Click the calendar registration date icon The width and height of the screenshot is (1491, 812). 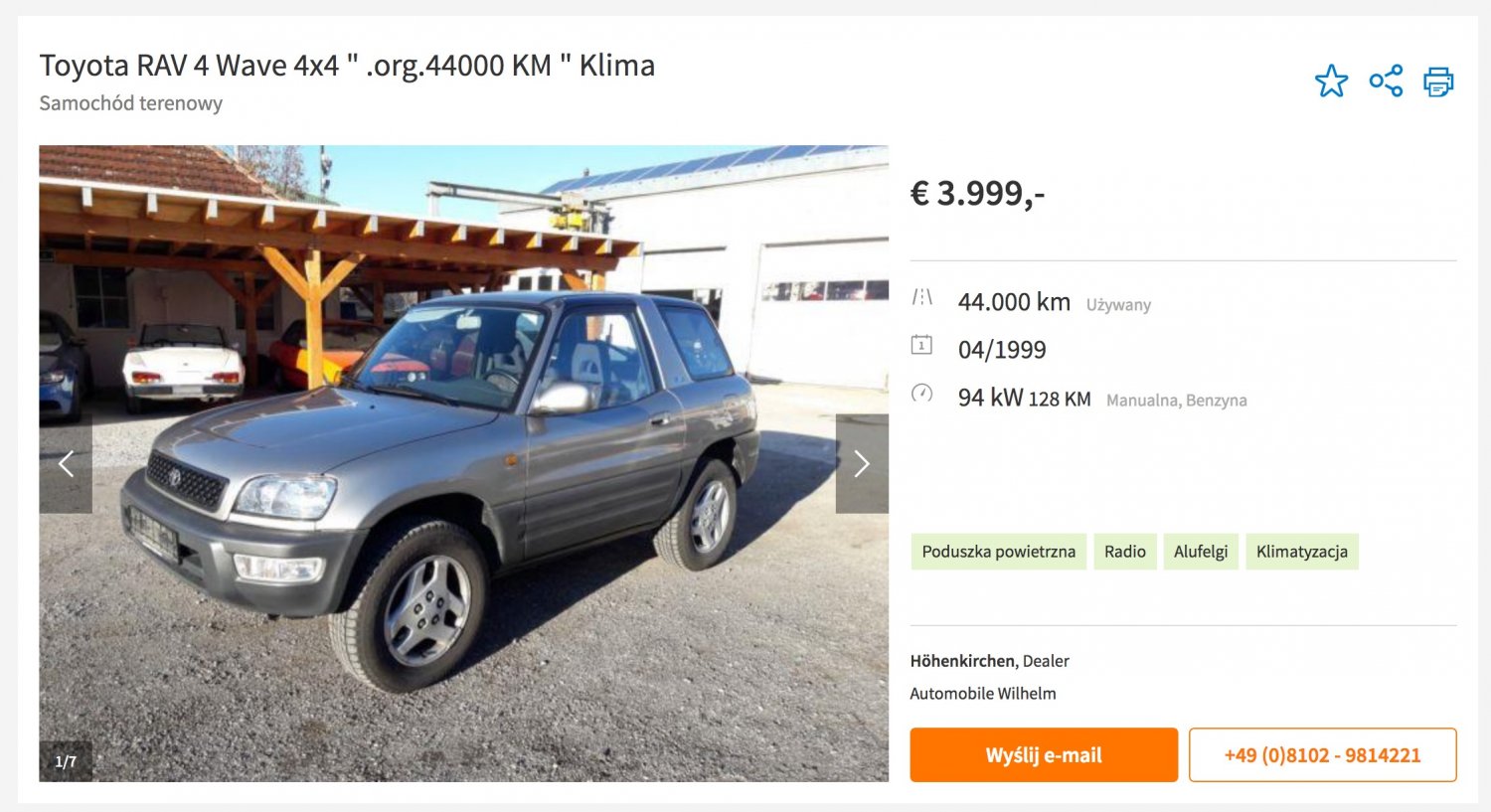921,345
